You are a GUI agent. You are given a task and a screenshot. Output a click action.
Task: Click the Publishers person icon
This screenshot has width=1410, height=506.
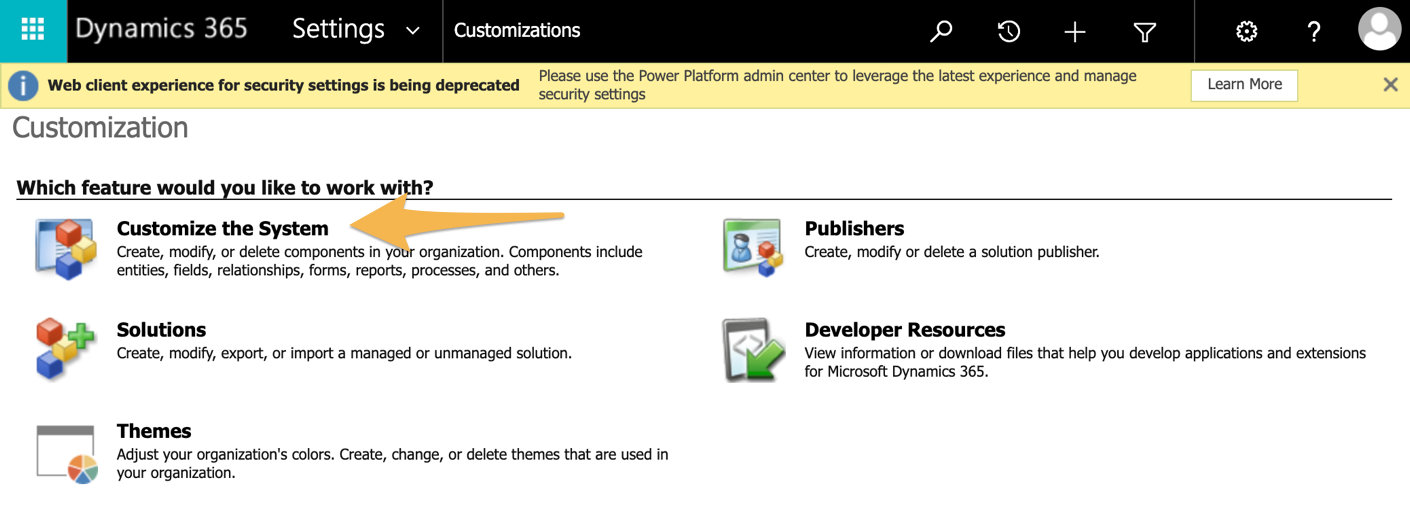point(752,247)
